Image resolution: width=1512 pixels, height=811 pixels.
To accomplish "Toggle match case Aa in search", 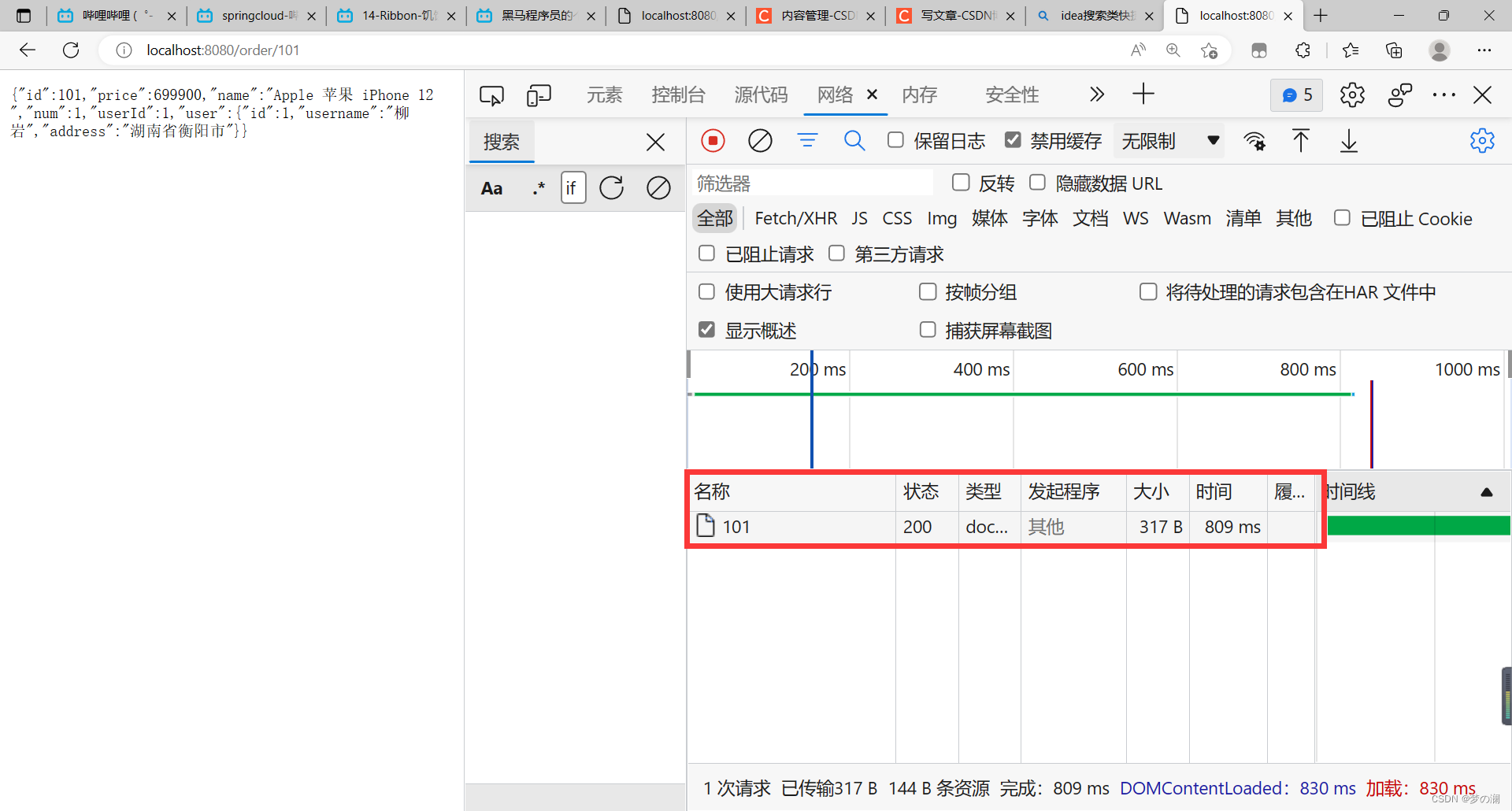I will point(491,188).
